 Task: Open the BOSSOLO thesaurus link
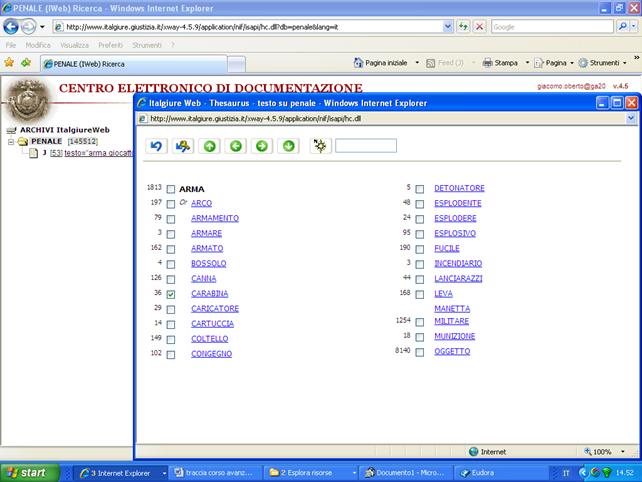[x=208, y=264]
